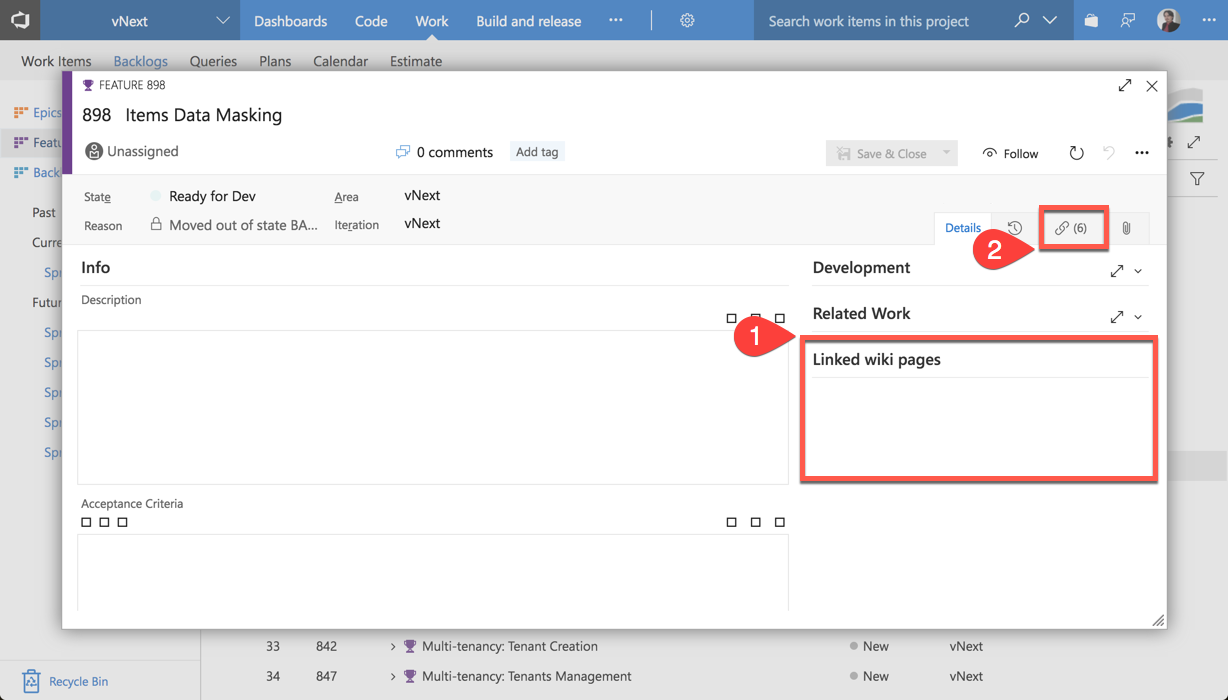Viewport: 1228px width, 700px height.
Task: Toggle full screen for work item dialog
Action: coord(1125,86)
